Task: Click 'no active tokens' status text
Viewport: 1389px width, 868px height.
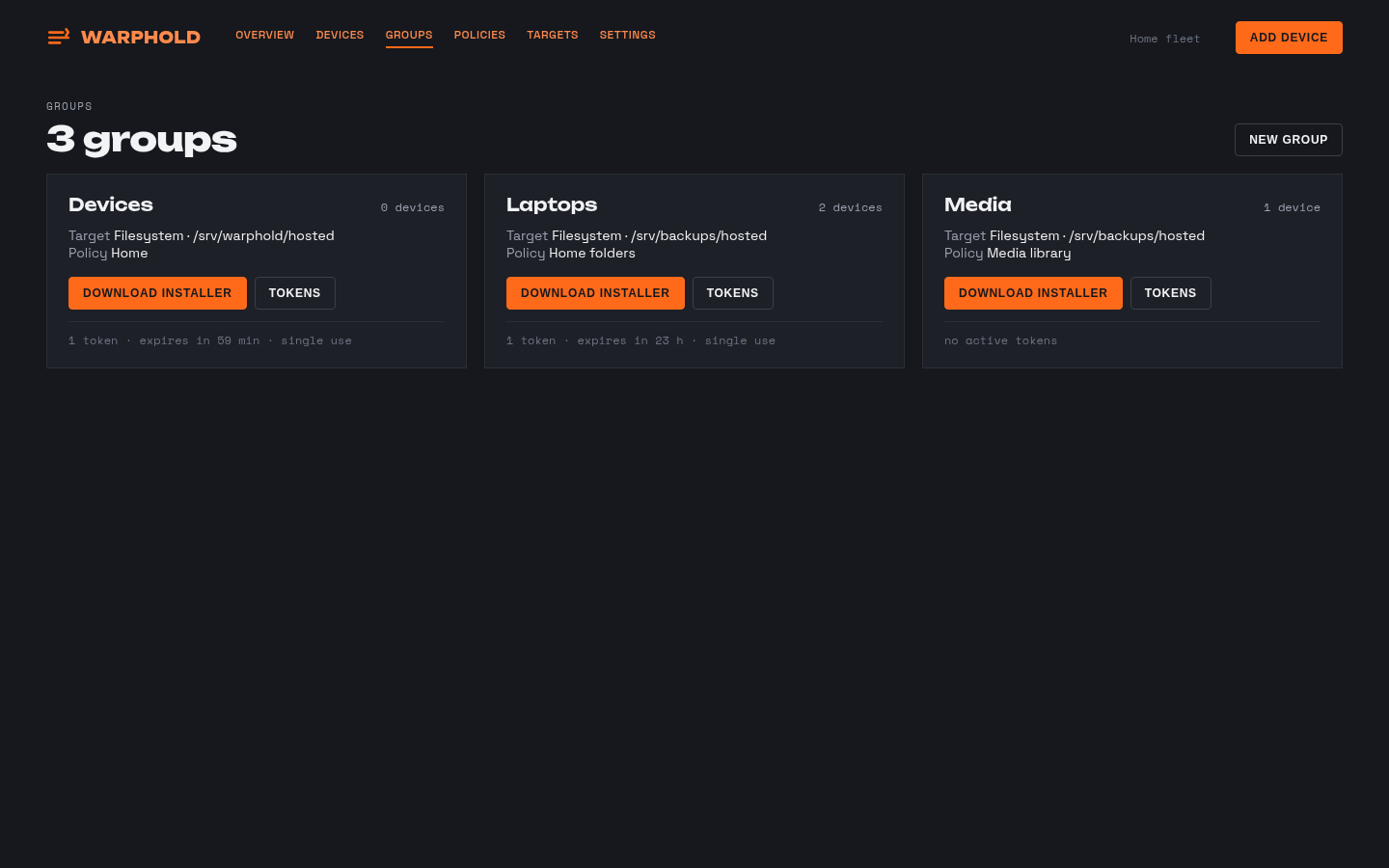Action: (1001, 340)
